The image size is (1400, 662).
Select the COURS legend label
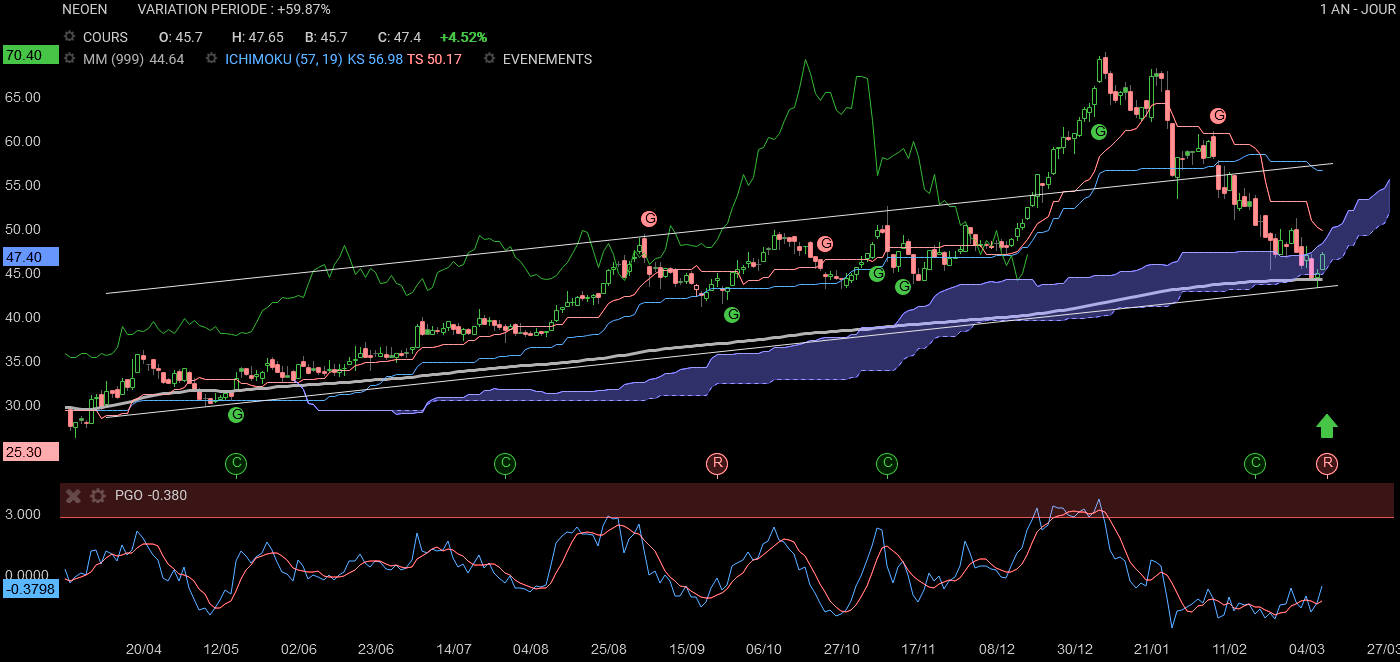(105, 37)
